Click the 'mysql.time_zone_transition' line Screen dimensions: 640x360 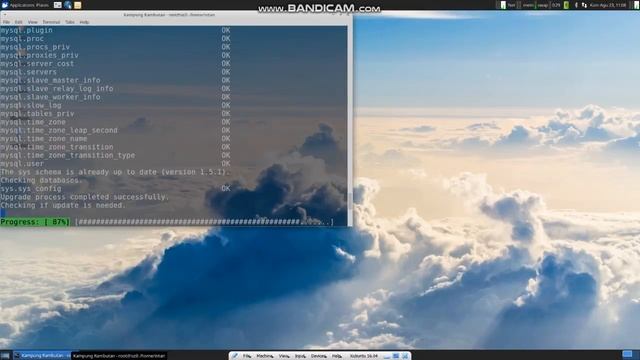(x=57, y=147)
